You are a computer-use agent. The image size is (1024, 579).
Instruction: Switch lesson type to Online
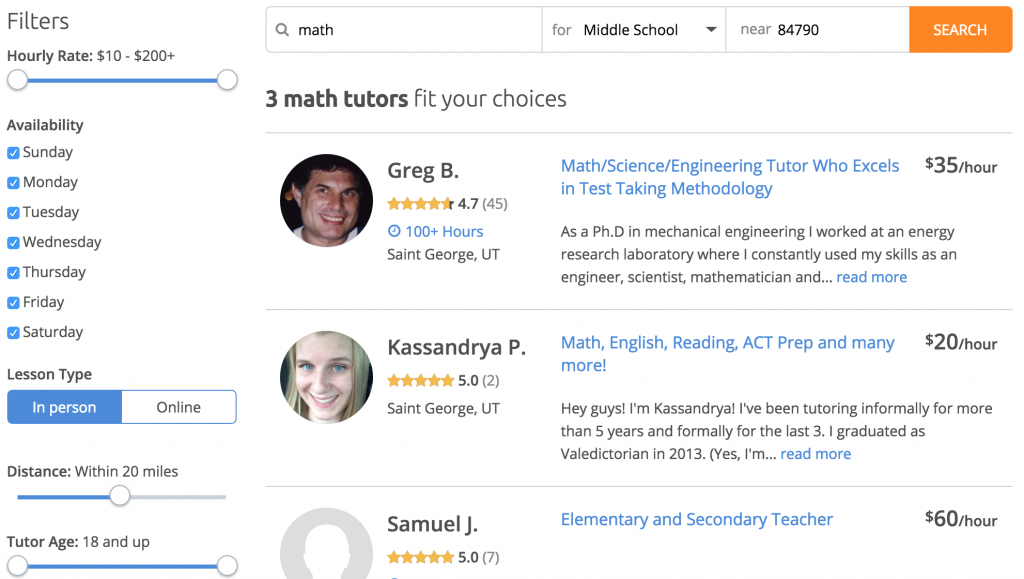178,406
